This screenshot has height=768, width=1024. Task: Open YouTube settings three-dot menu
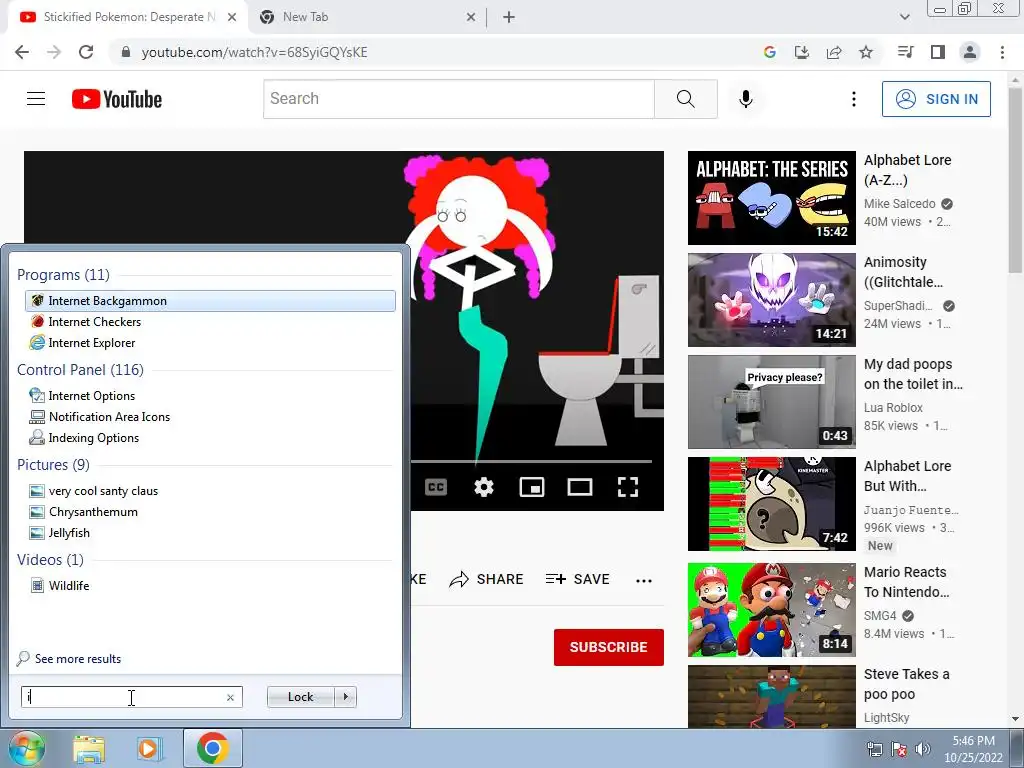[854, 99]
